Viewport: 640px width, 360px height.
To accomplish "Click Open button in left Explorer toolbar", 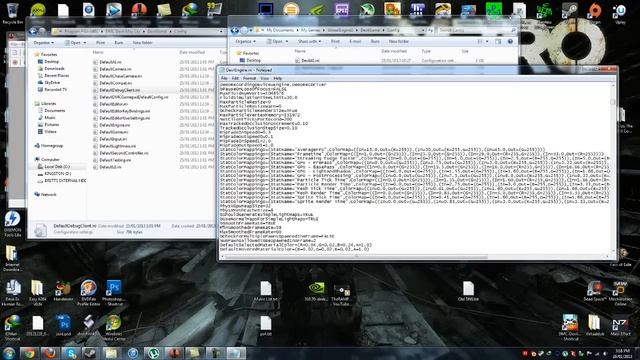I will [x=76, y=42].
